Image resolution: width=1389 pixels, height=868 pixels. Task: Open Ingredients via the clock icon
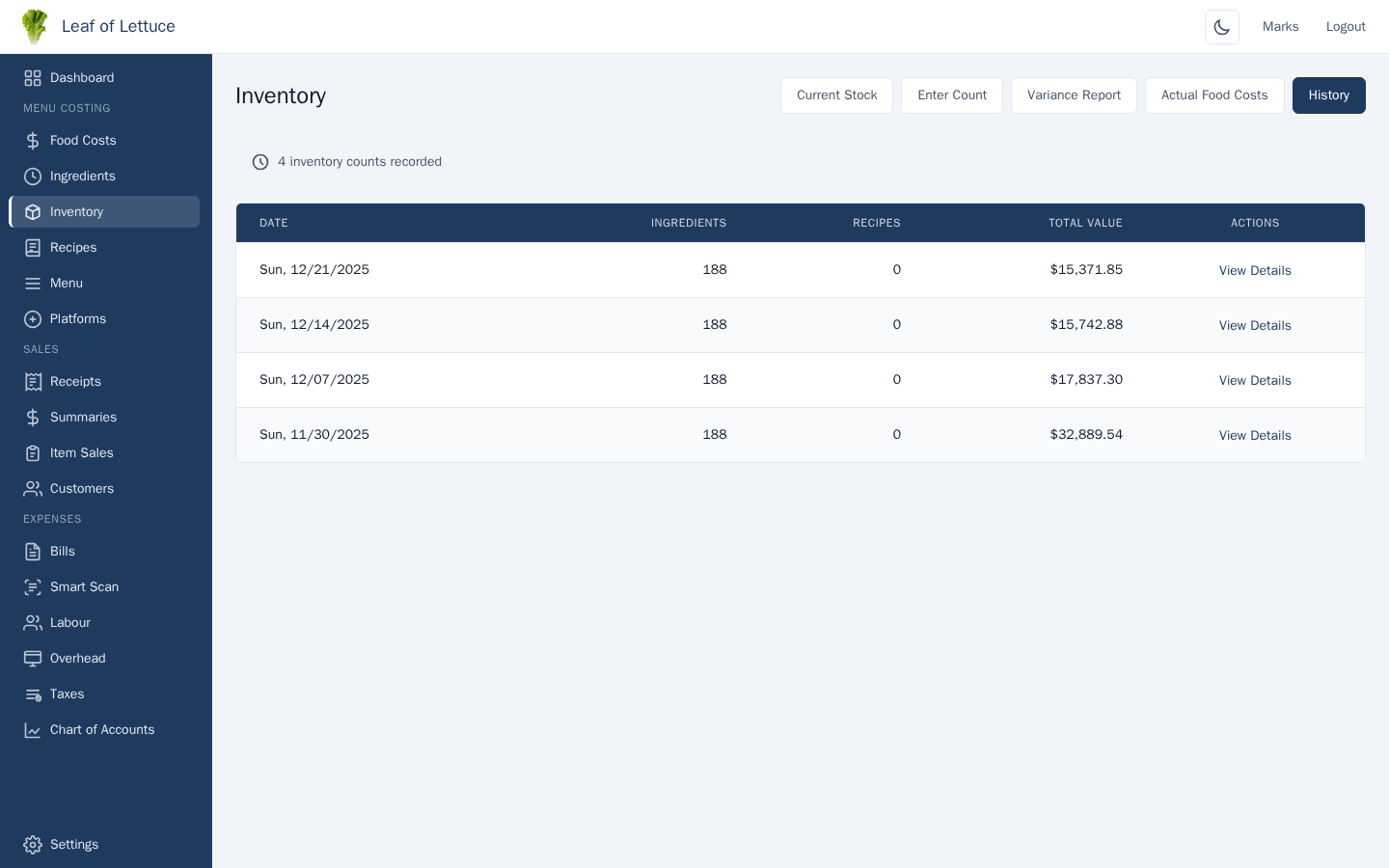pos(33,176)
